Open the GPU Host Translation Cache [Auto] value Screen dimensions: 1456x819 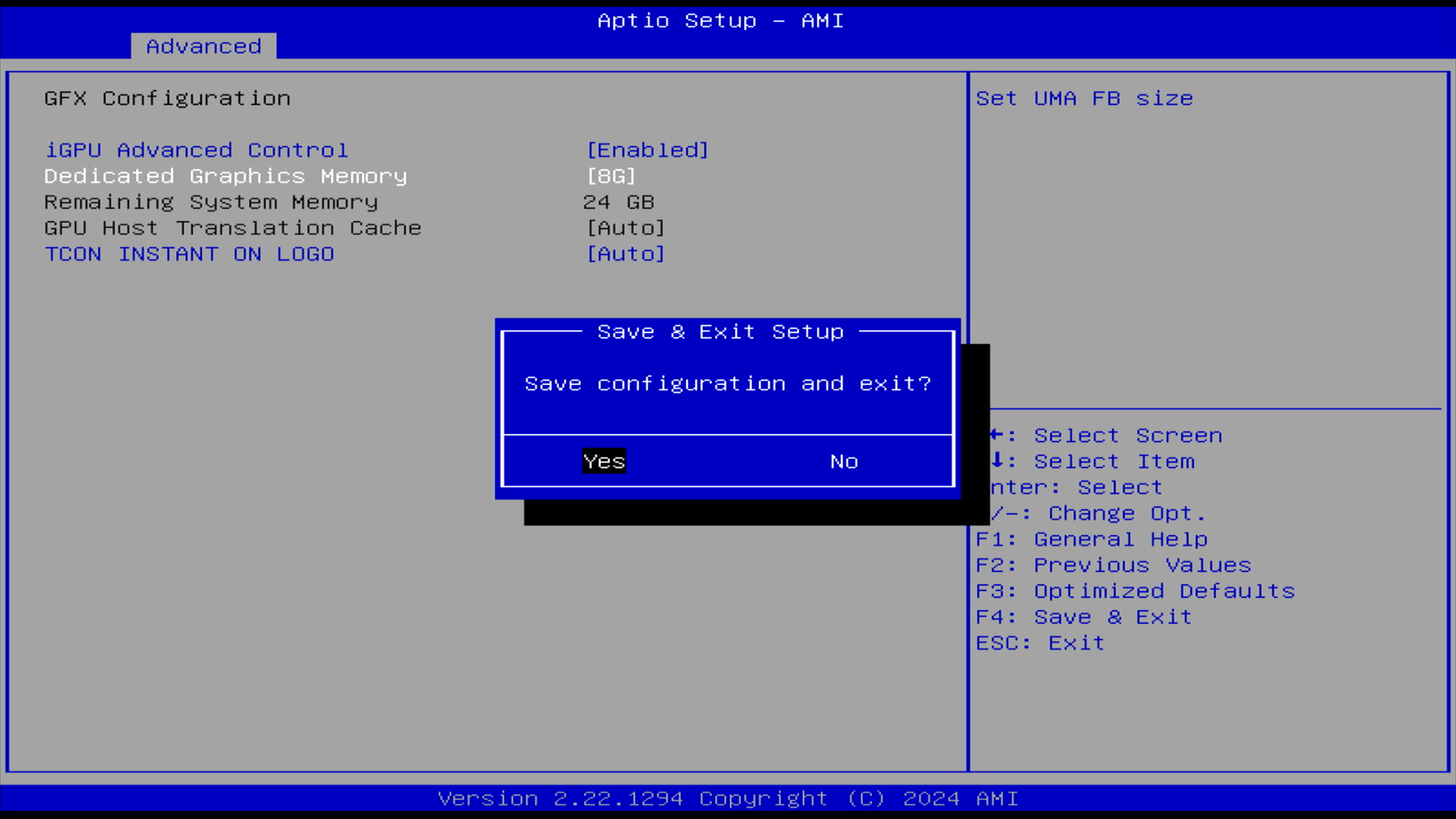coord(626,228)
